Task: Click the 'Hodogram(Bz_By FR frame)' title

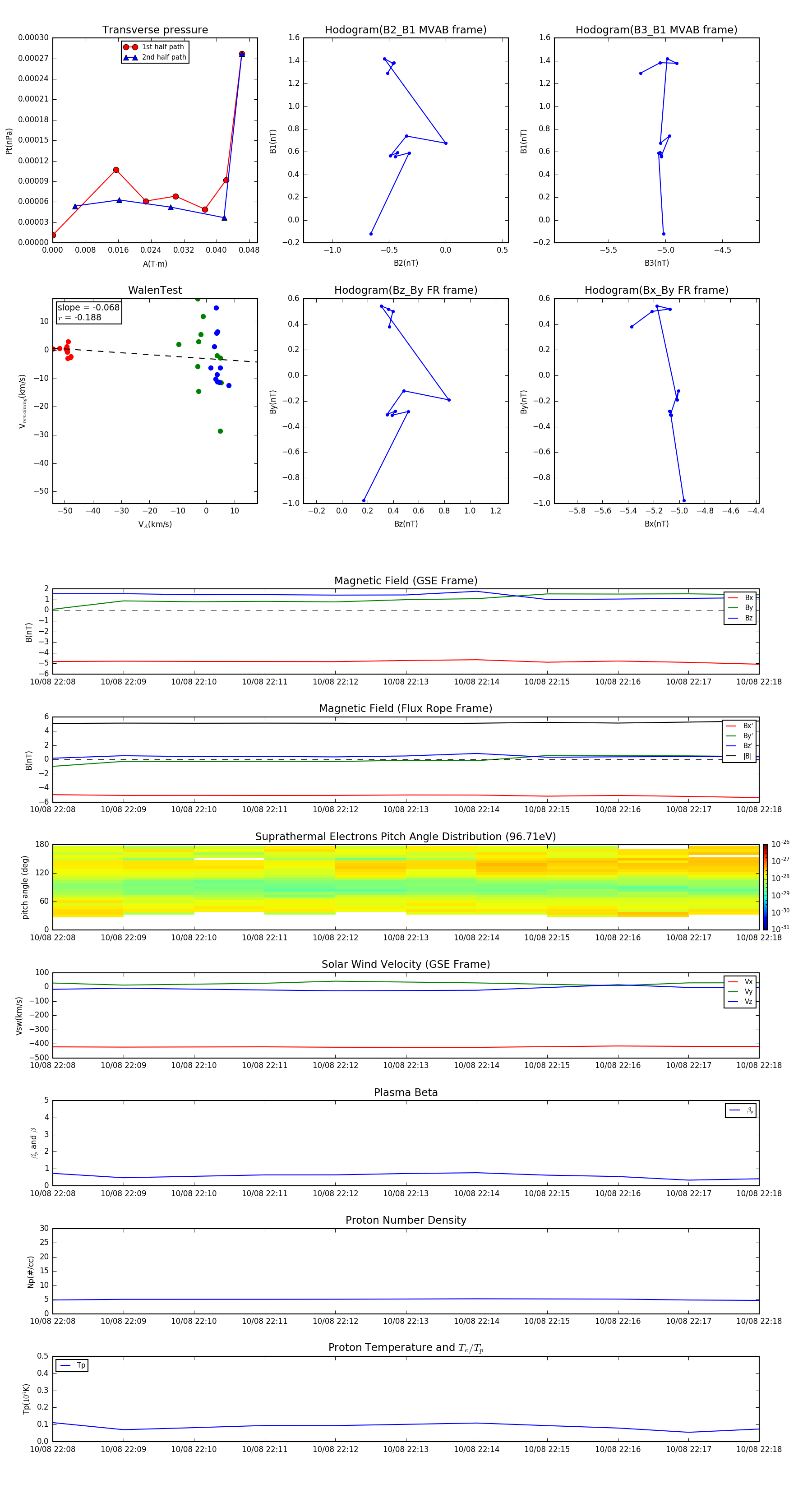Action: click(x=406, y=290)
